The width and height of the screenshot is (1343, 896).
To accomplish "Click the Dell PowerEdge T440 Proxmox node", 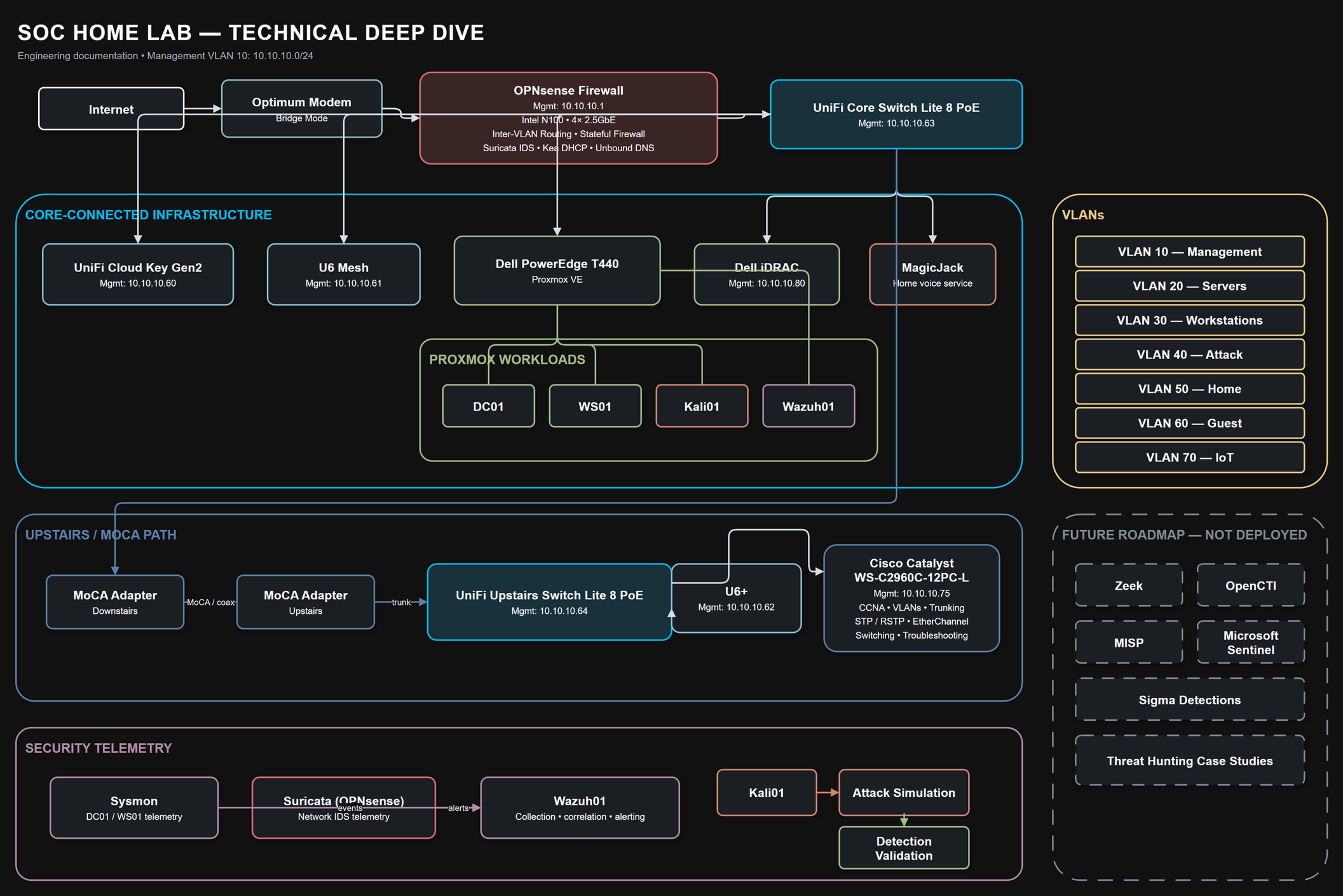I will coord(557,271).
